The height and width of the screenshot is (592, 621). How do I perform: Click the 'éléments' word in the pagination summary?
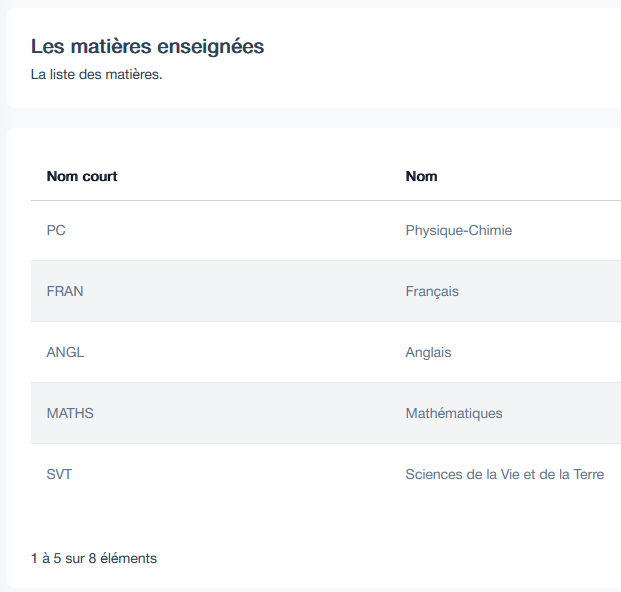pos(129,558)
